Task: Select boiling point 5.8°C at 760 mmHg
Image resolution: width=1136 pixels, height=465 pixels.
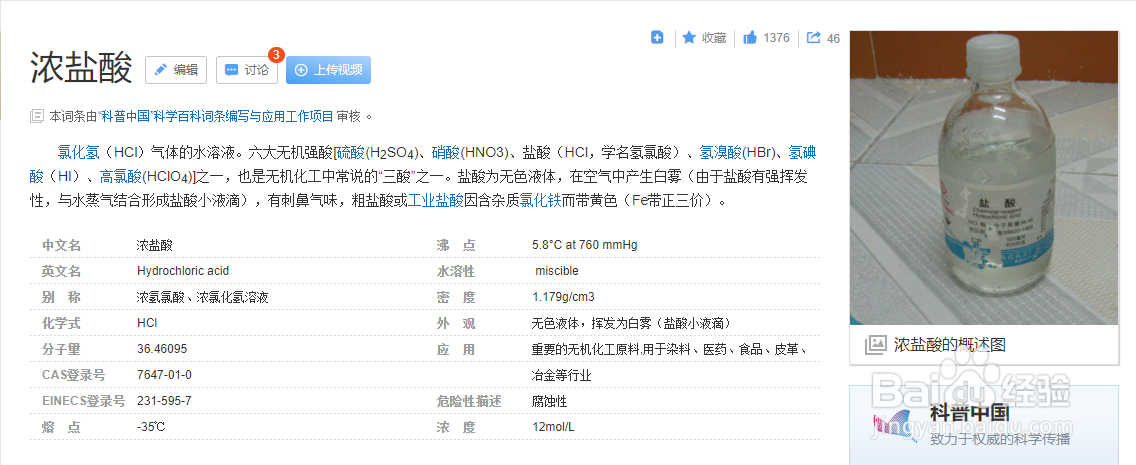Action: pyautogui.click(x=585, y=245)
